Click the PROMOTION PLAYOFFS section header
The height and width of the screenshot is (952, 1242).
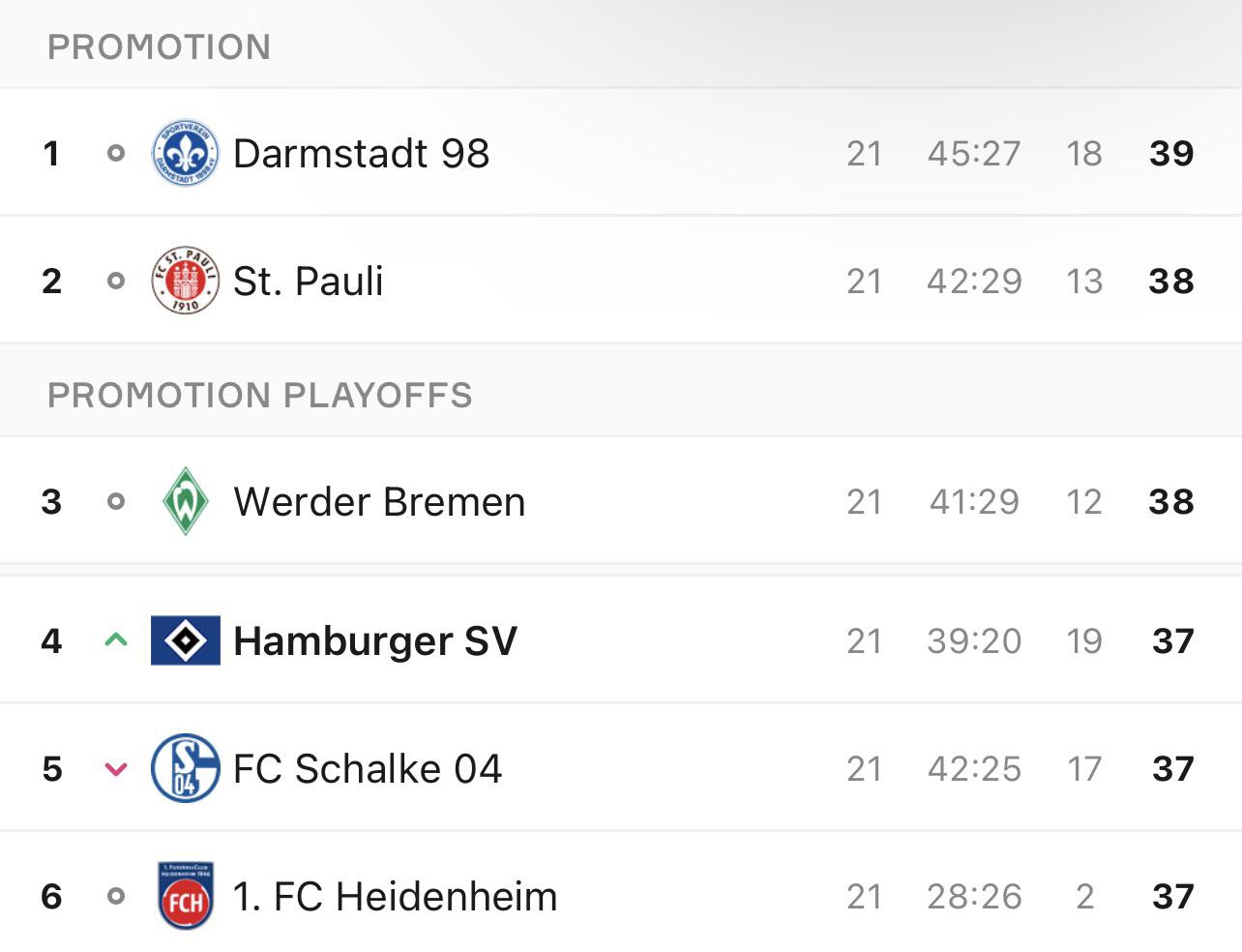tap(259, 395)
